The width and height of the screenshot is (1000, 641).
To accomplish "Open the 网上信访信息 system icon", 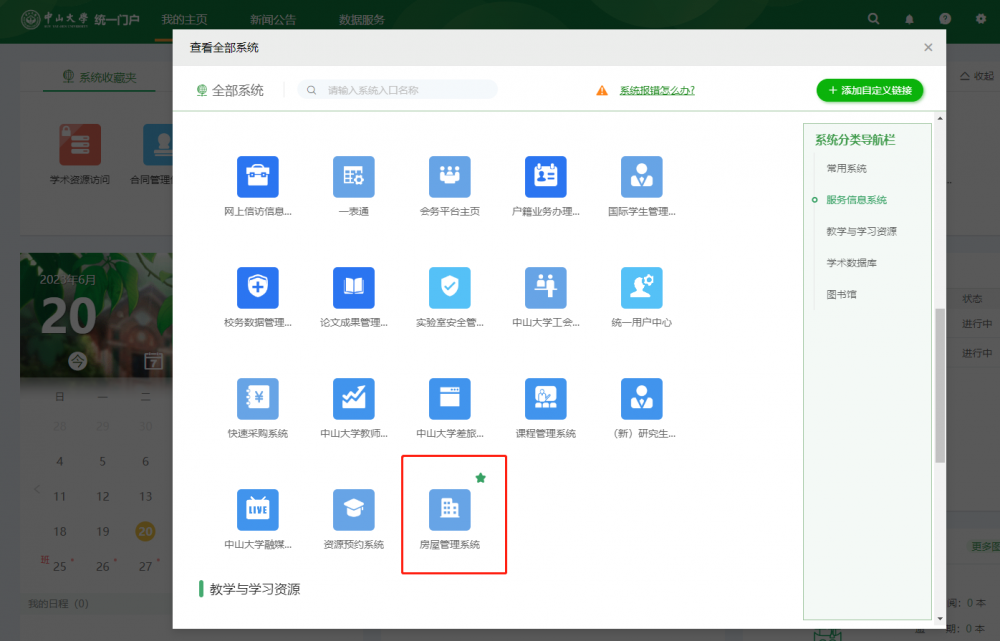I will click(x=258, y=177).
